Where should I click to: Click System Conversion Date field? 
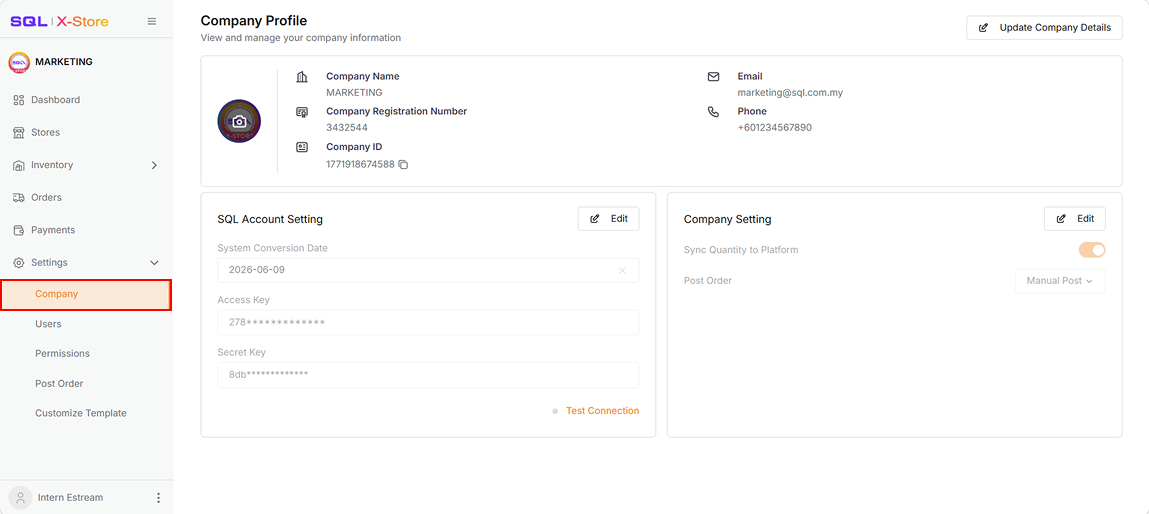[428, 271]
